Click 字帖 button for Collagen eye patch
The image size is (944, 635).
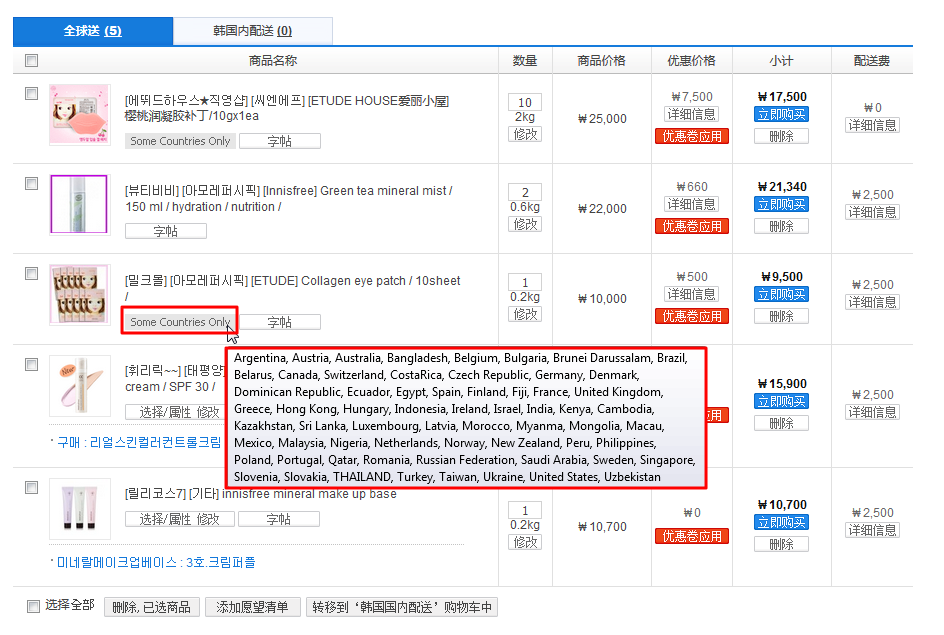tap(280, 322)
